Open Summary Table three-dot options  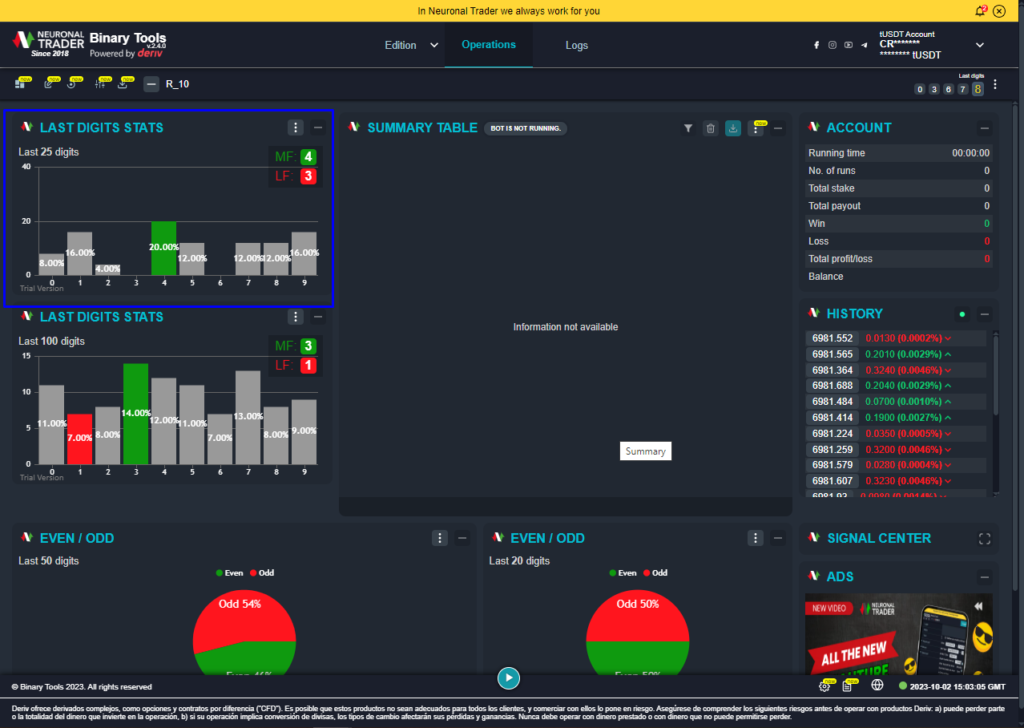tap(756, 128)
